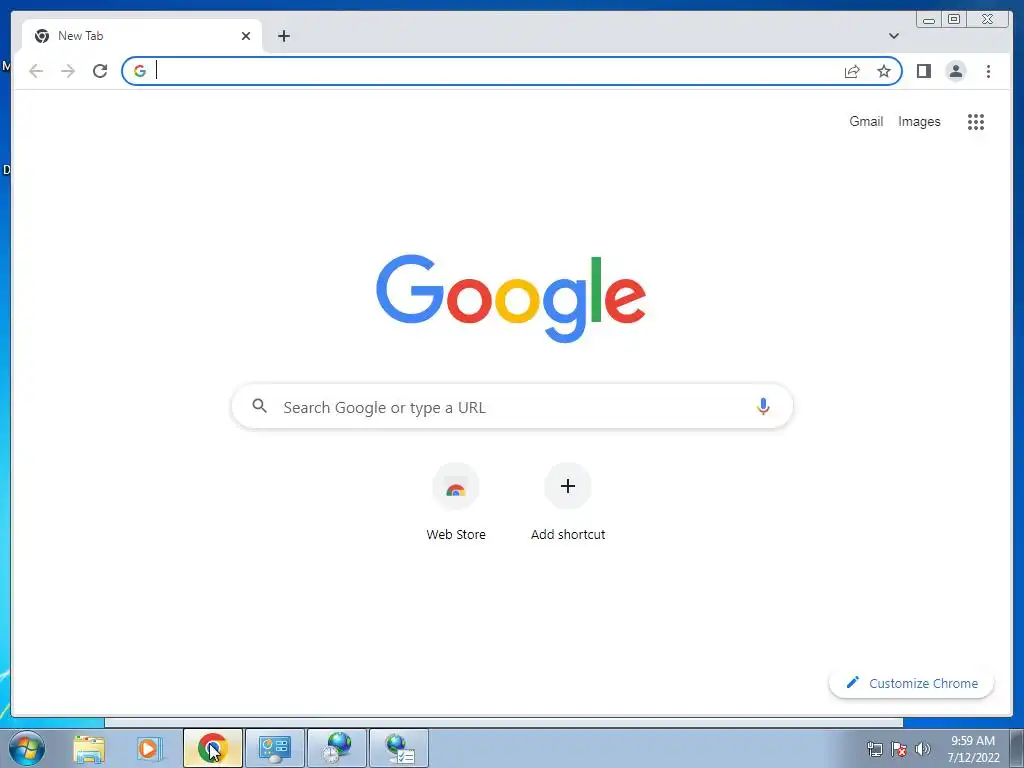Open the Control Panel taskbar item
This screenshot has width=1024, height=768.
pos(274,748)
